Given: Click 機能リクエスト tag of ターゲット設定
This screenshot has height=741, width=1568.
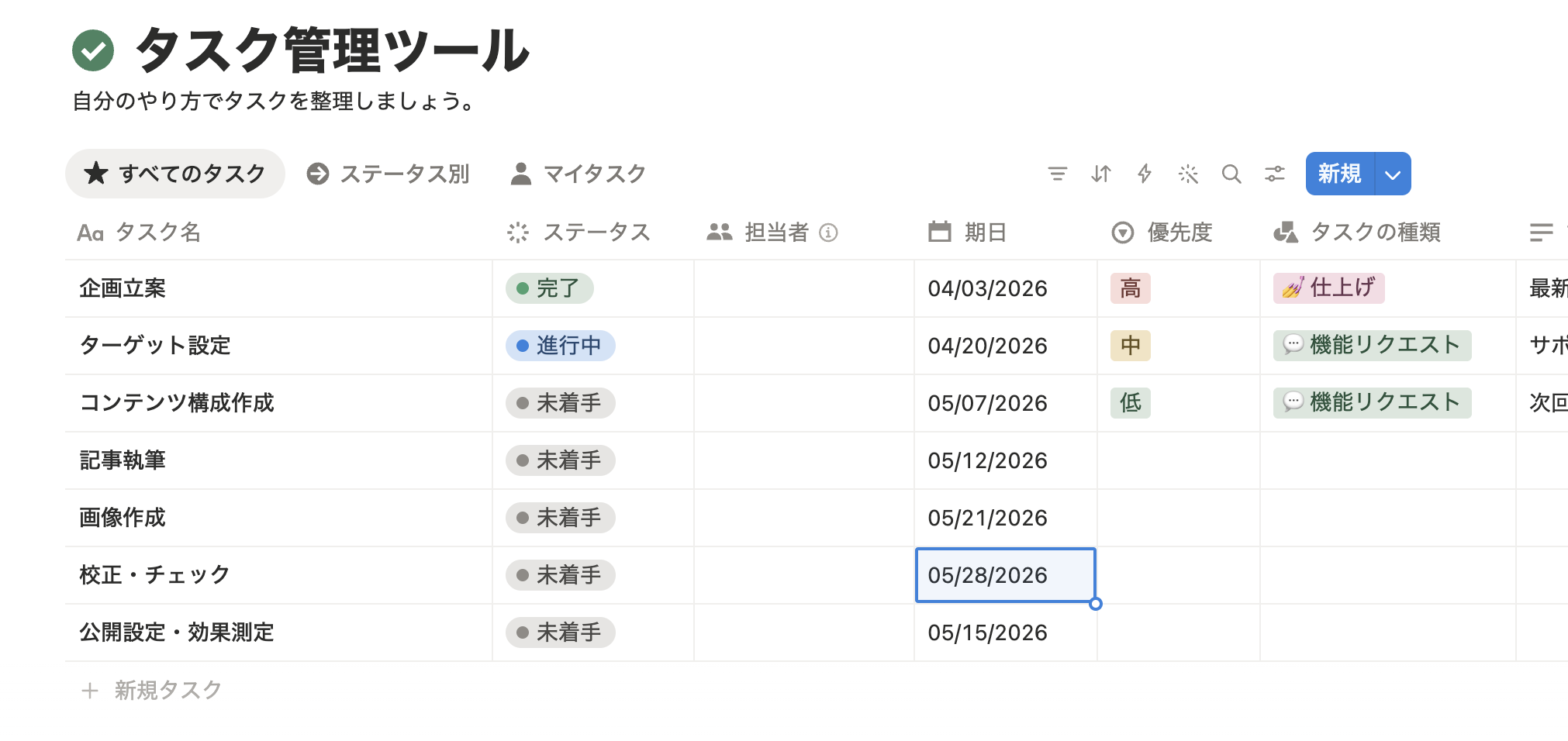Looking at the screenshot, I should 1373,346.
